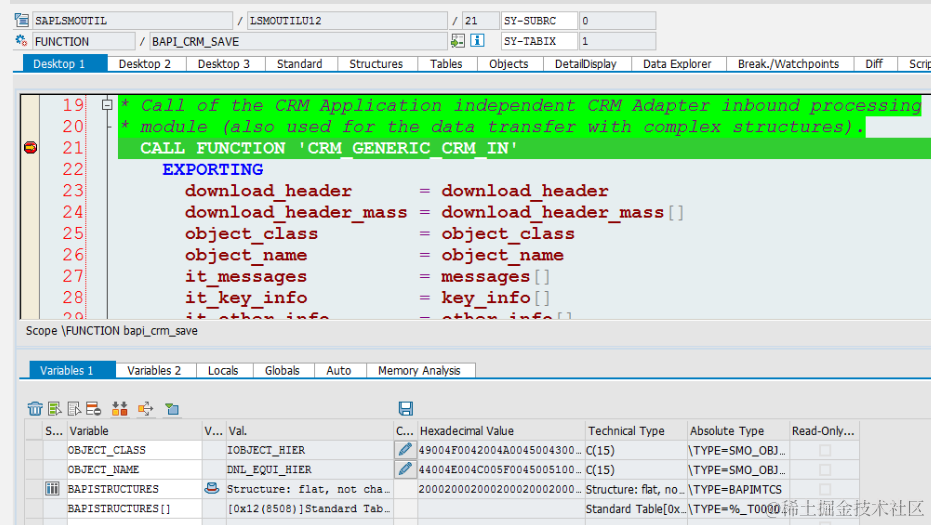The width and height of the screenshot is (931, 525).
Task: Open the DetailDisplay tab
Action: tap(586, 64)
